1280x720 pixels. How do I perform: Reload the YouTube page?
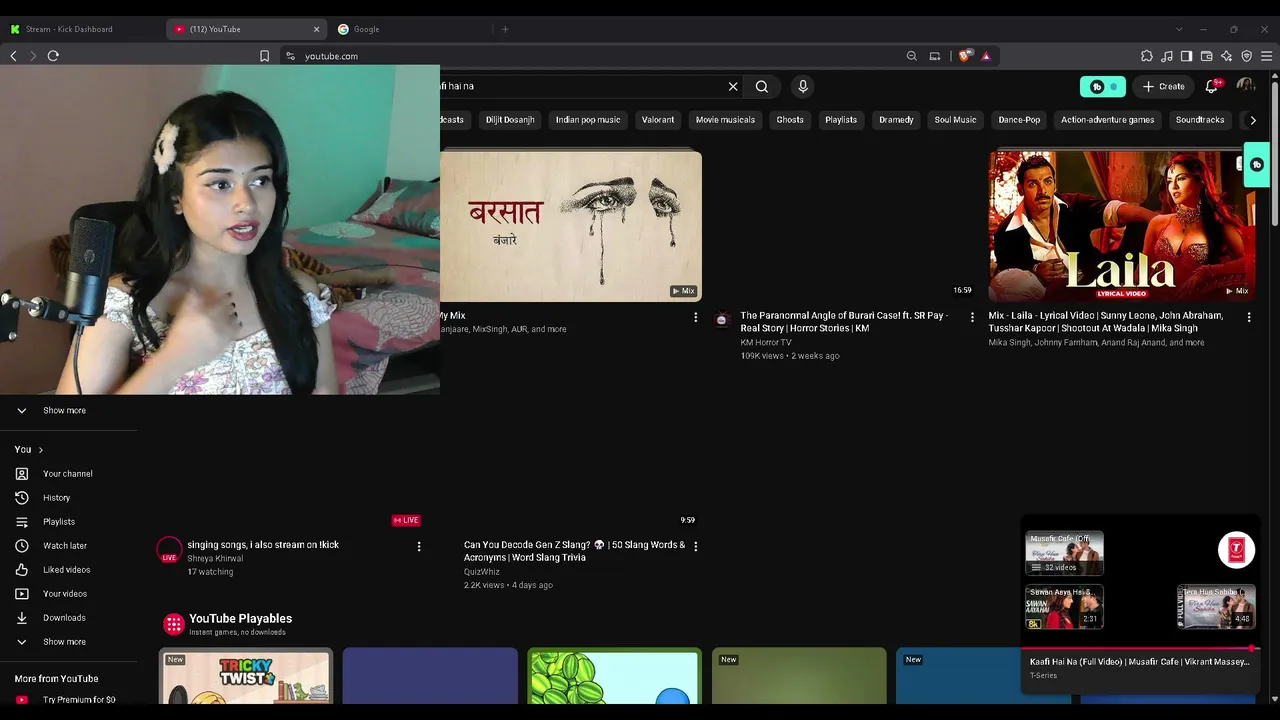(x=53, y=56)
